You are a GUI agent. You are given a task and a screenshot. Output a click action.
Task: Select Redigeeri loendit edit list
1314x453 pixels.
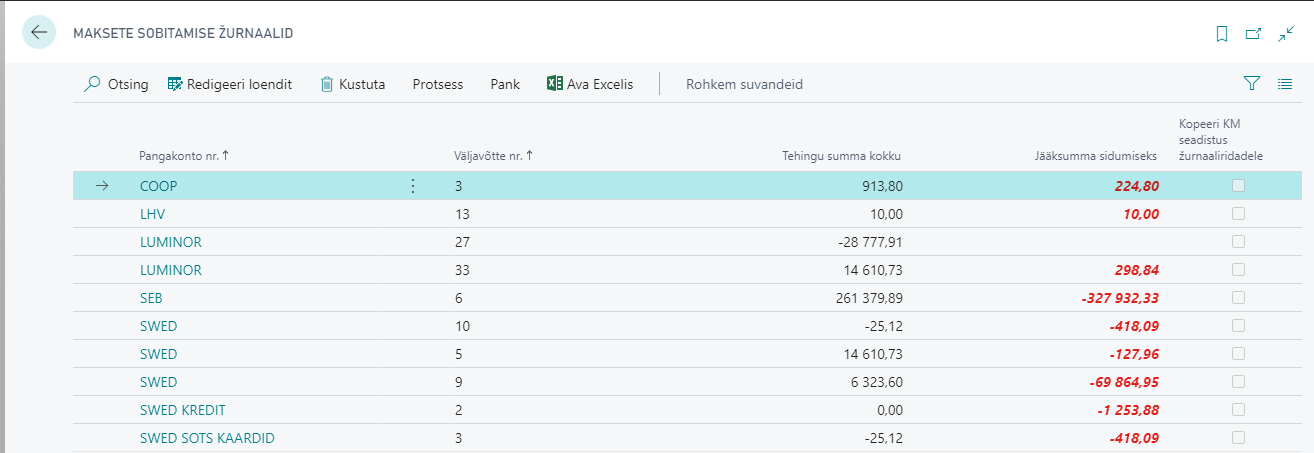point(230,84)
